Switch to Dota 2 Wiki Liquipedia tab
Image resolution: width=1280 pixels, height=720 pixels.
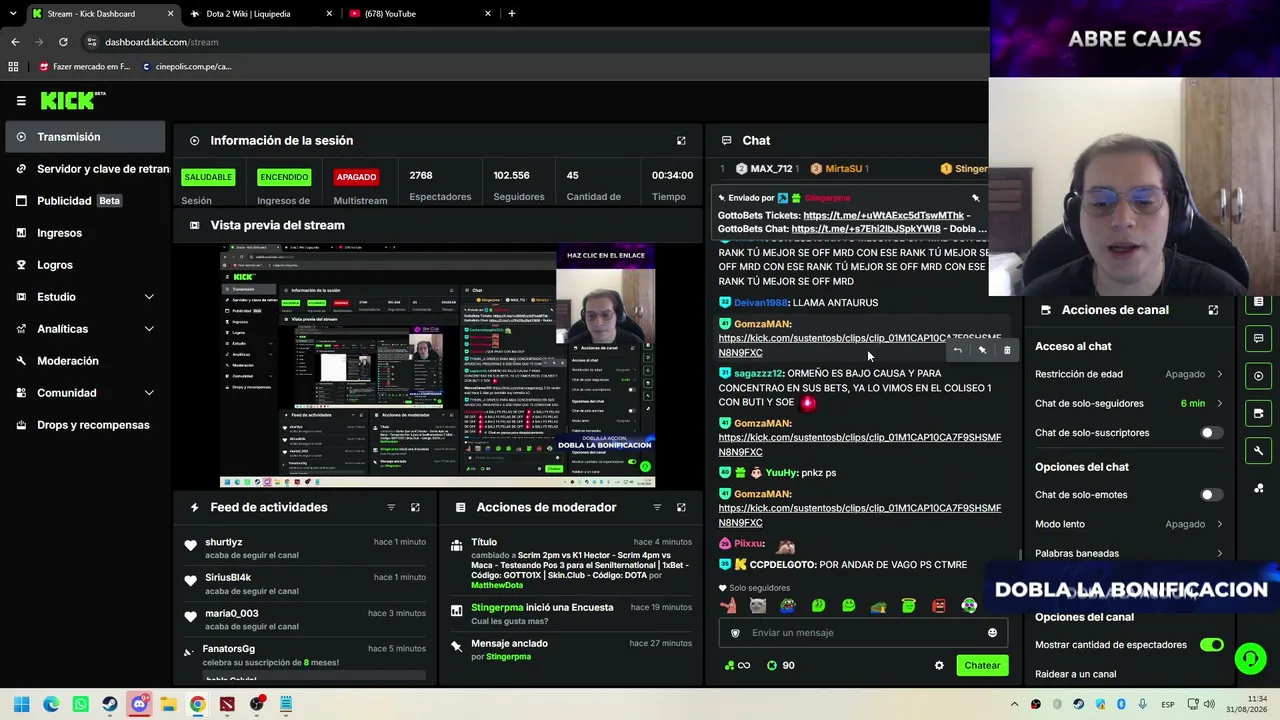[x=260, y=14]
